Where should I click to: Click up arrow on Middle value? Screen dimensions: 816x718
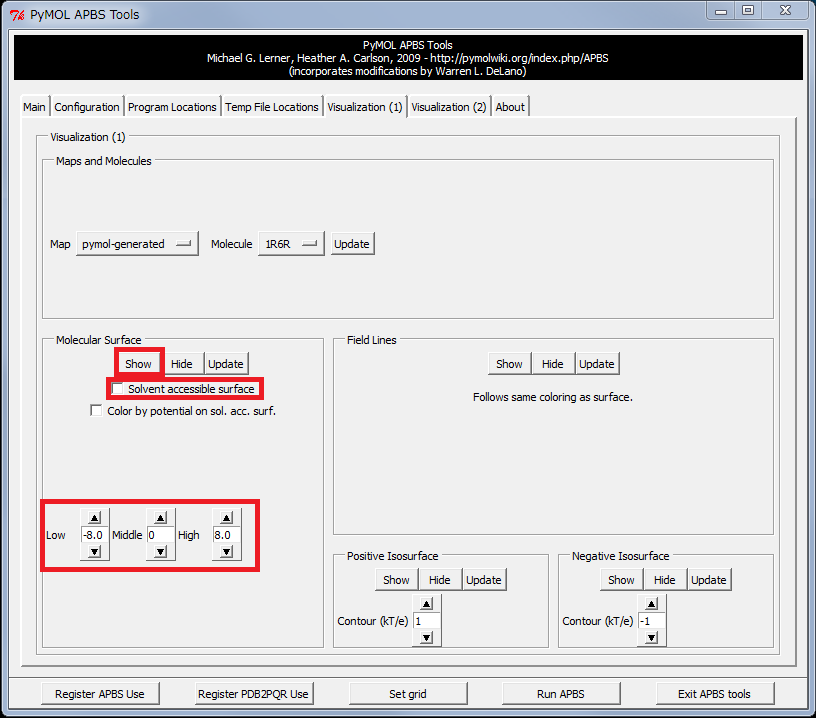click(160, 518)
